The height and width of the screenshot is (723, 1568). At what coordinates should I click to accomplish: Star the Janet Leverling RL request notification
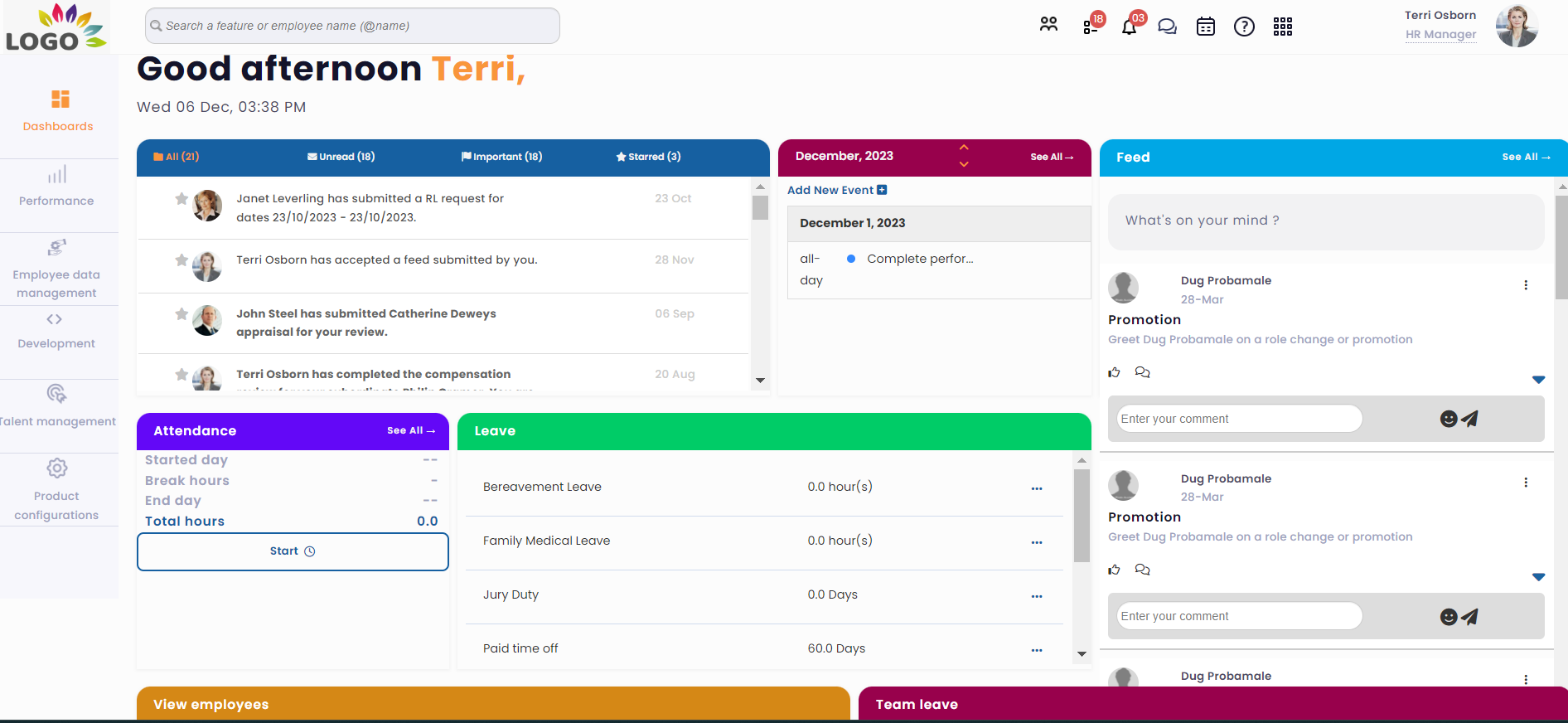click(181, 198)
